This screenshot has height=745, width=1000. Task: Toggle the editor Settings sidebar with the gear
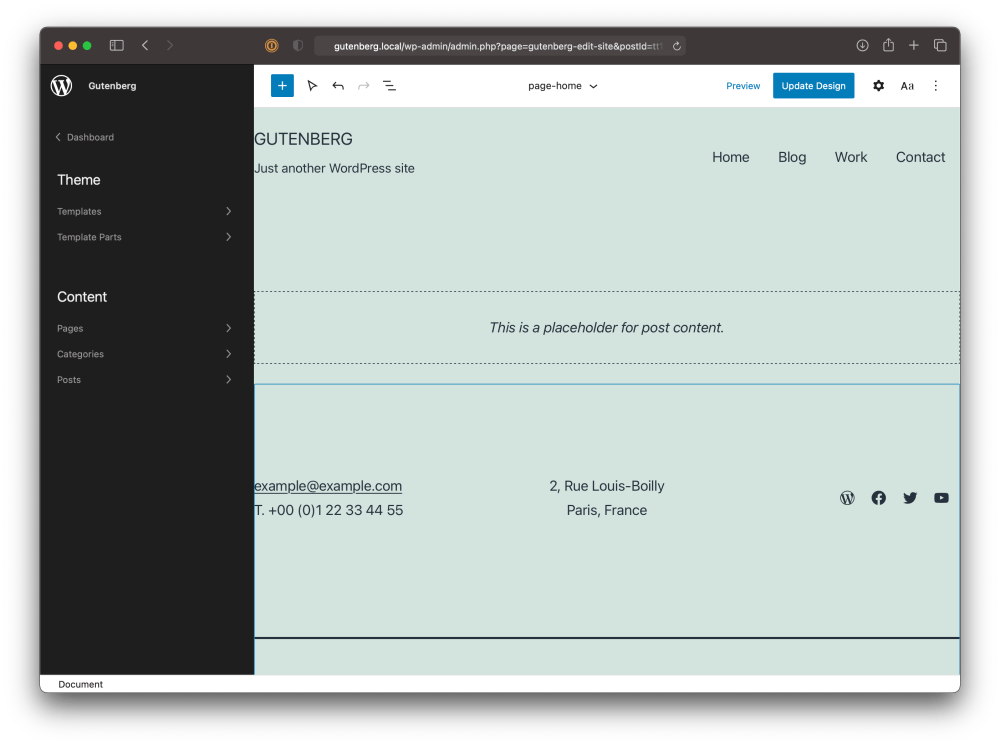point(878,86)
